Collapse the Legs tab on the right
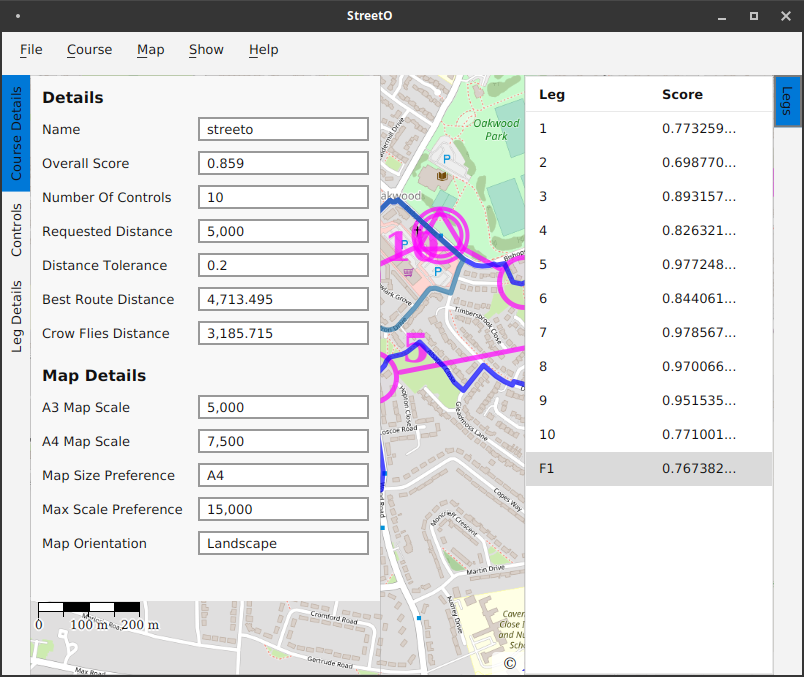 [787, 101]
